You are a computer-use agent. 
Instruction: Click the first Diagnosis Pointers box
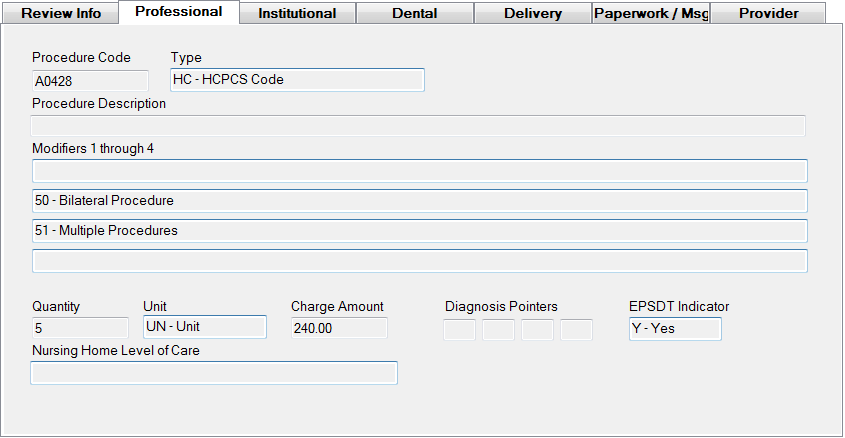(x=459, y=329)
